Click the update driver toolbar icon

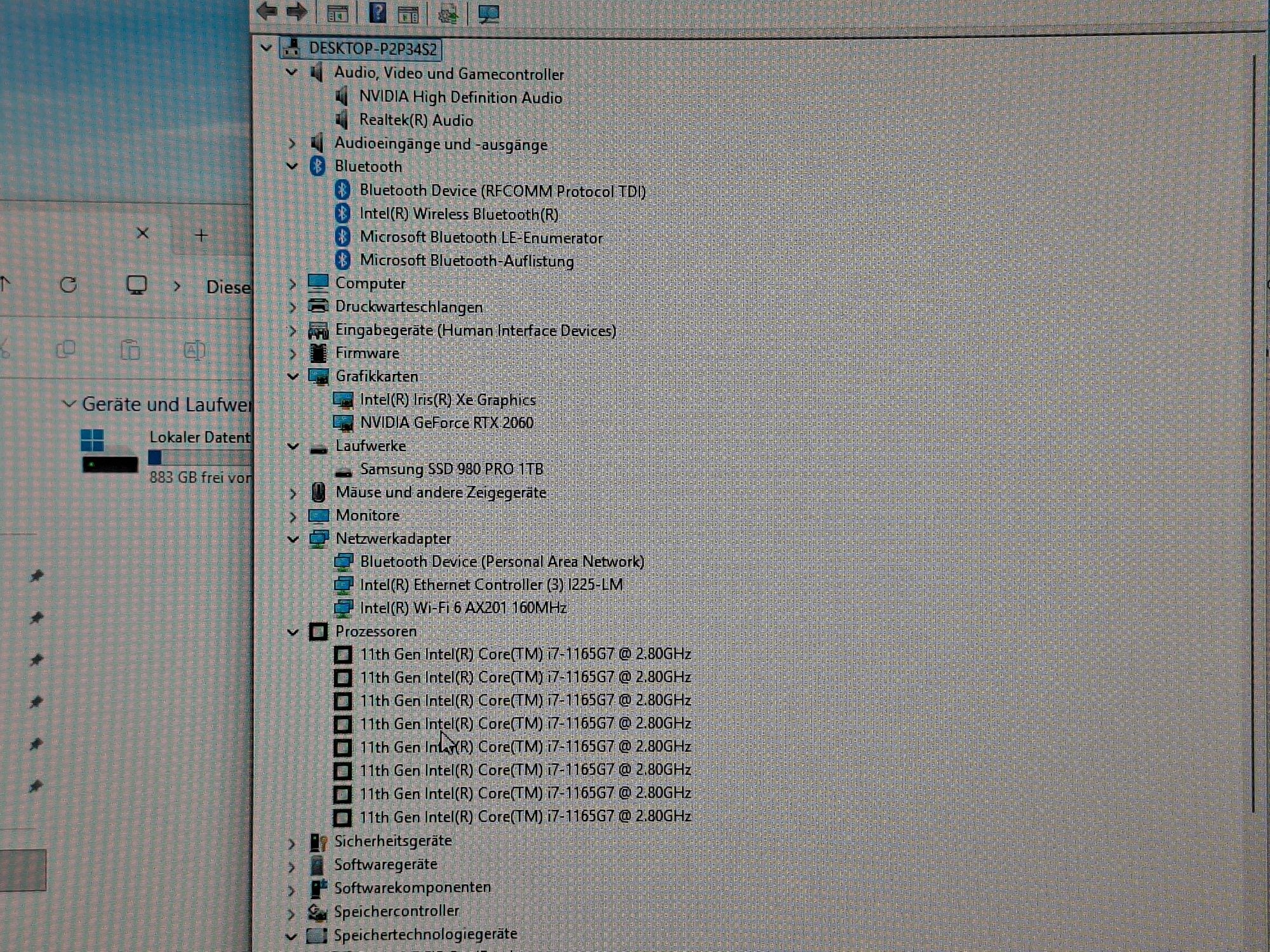point(448,13)
